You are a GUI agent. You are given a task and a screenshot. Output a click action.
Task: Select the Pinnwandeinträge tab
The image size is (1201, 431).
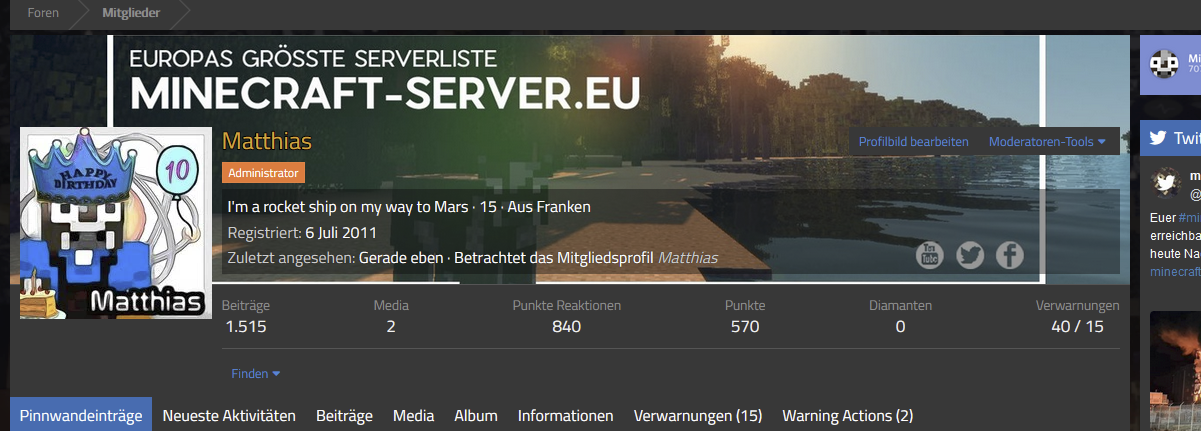point(81,415)
